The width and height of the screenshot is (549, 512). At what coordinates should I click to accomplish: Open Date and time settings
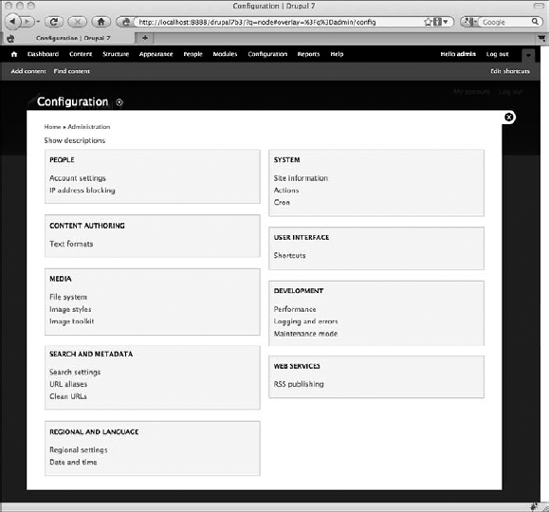click(x=73, y=462)
